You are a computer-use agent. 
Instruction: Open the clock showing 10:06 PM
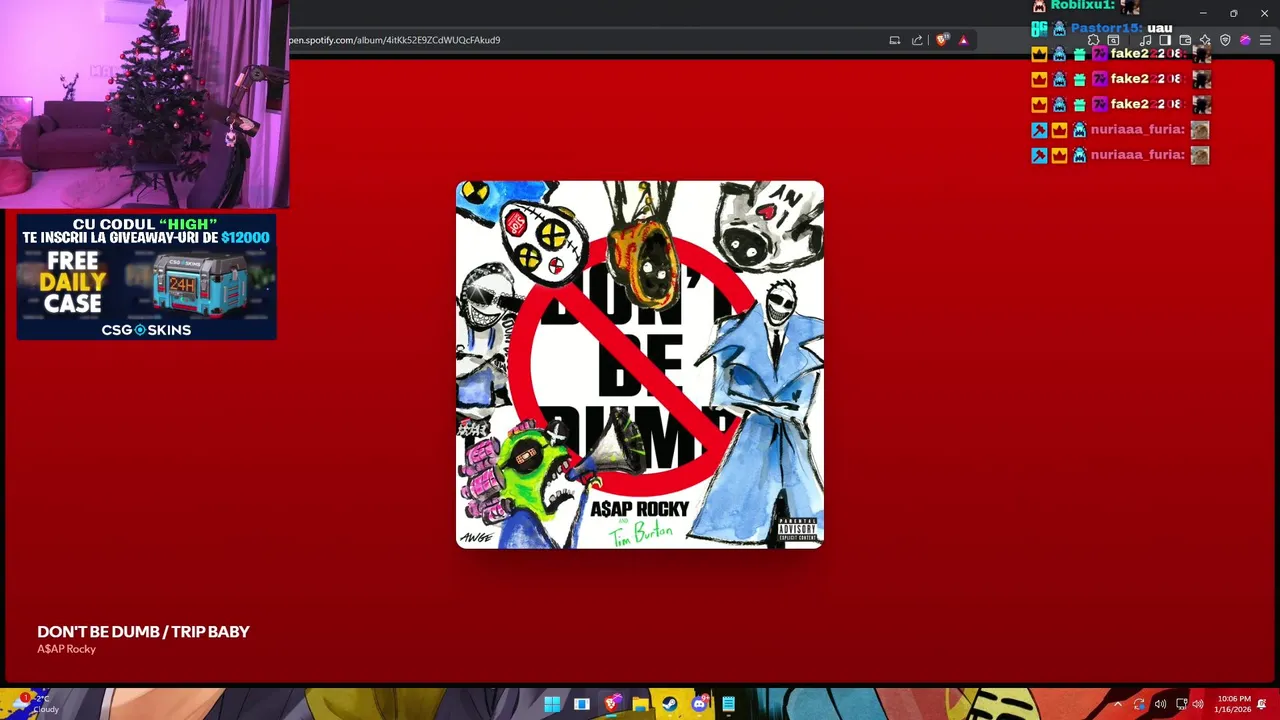click(1234, 704)
